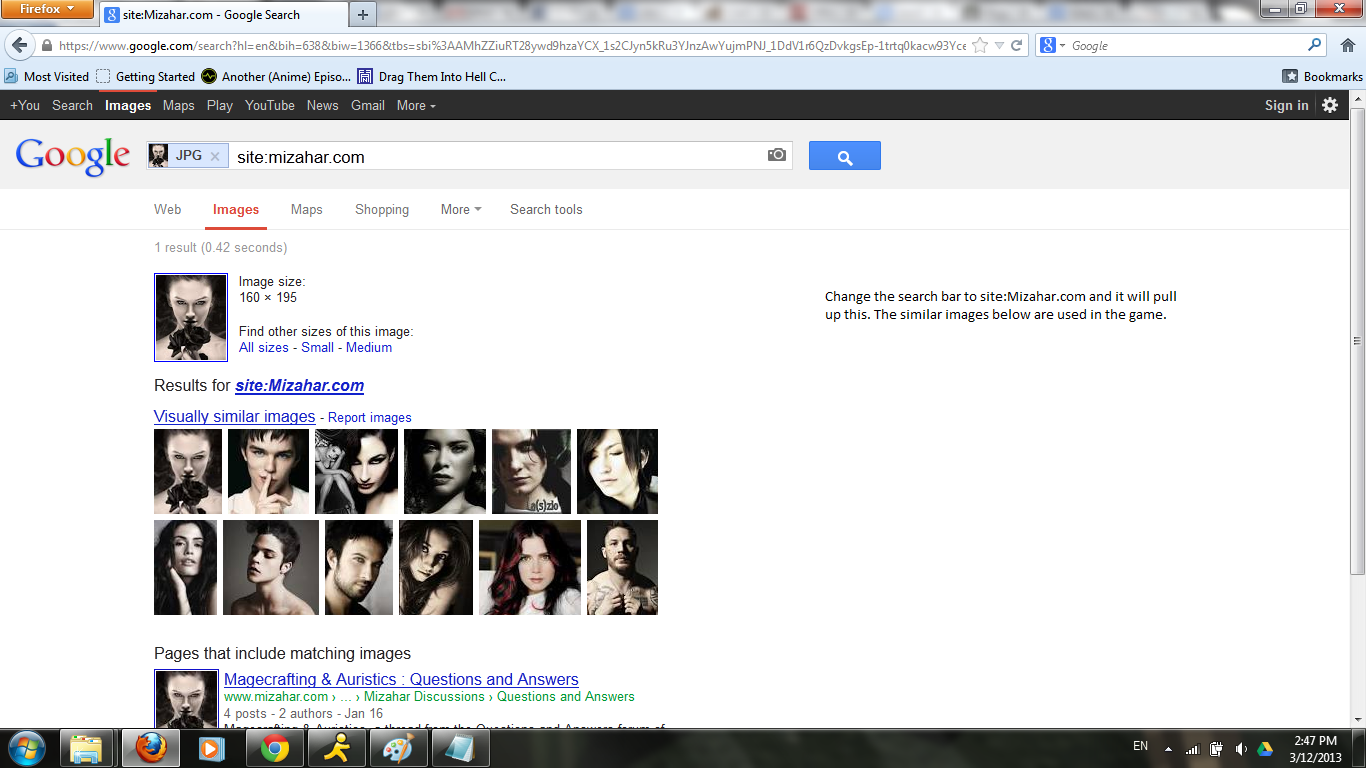
Task: Open YouTube from the Google bar
Action: pyautogui.click(x=270, y=105)
